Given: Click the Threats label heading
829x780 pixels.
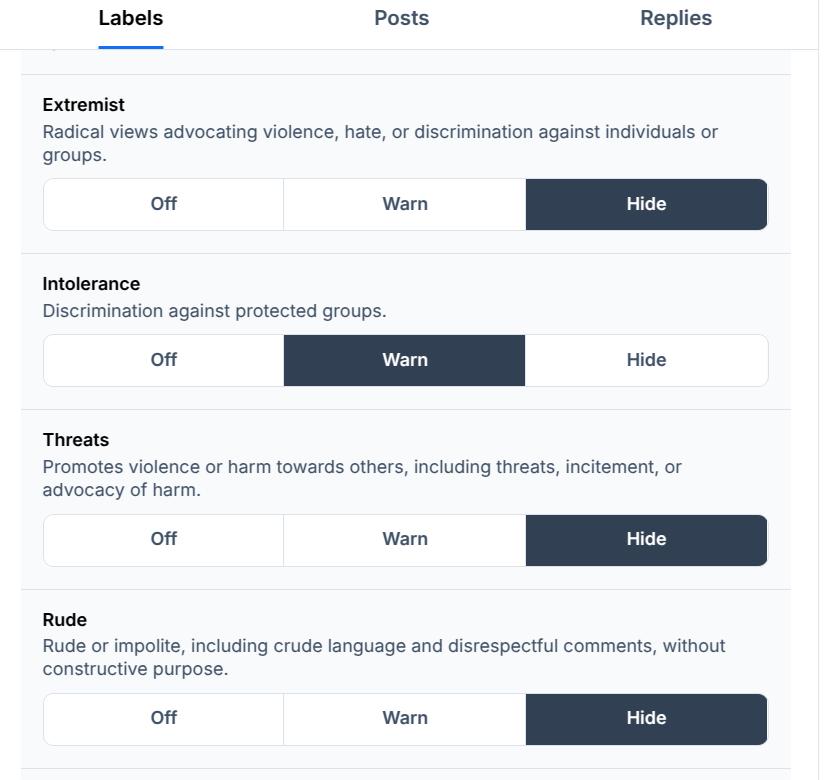Looking at the screenshot, I should [x=76, y=440].
